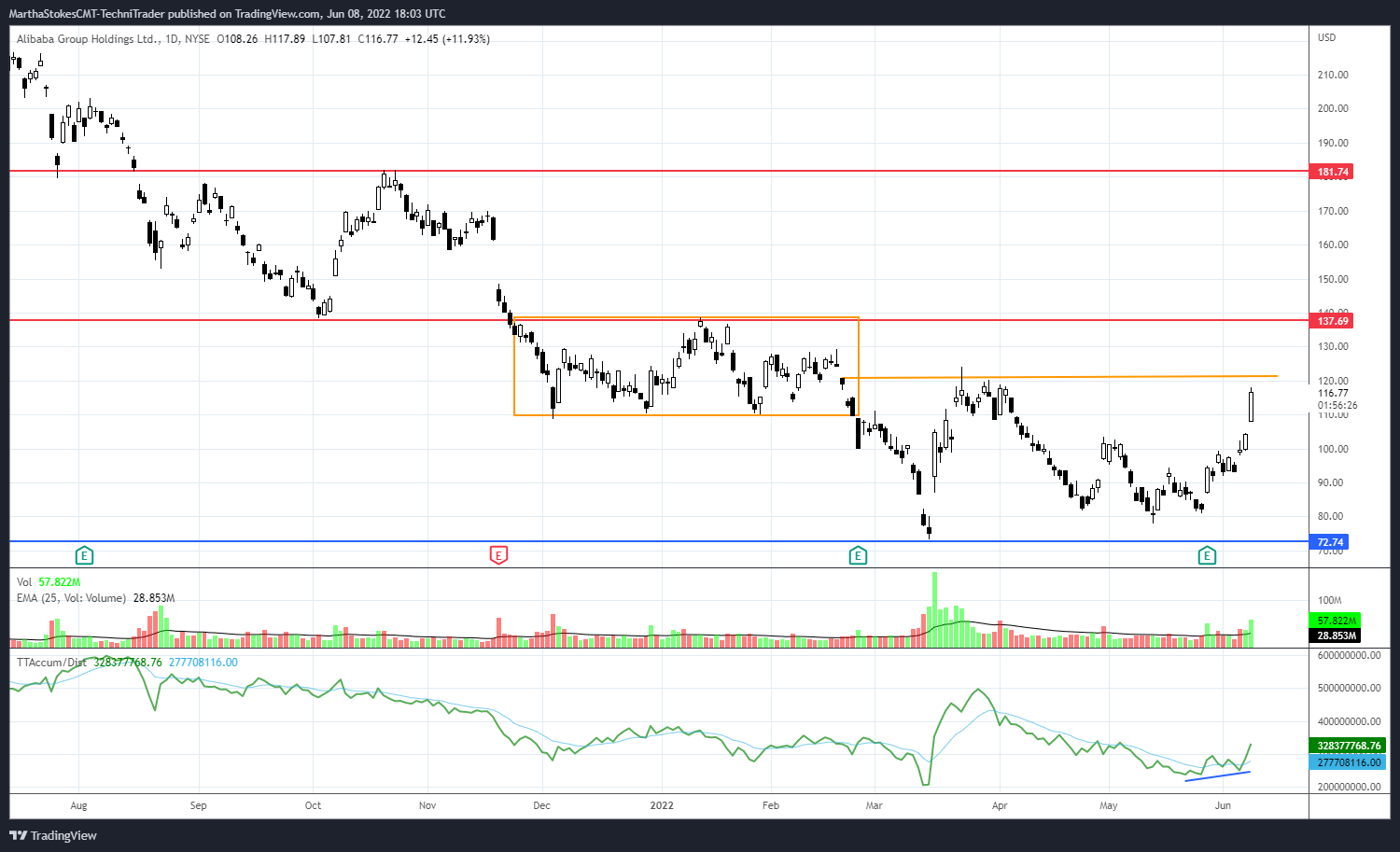Click the Sep label on time axis
1400x852 pixels.
pos(198,805)
